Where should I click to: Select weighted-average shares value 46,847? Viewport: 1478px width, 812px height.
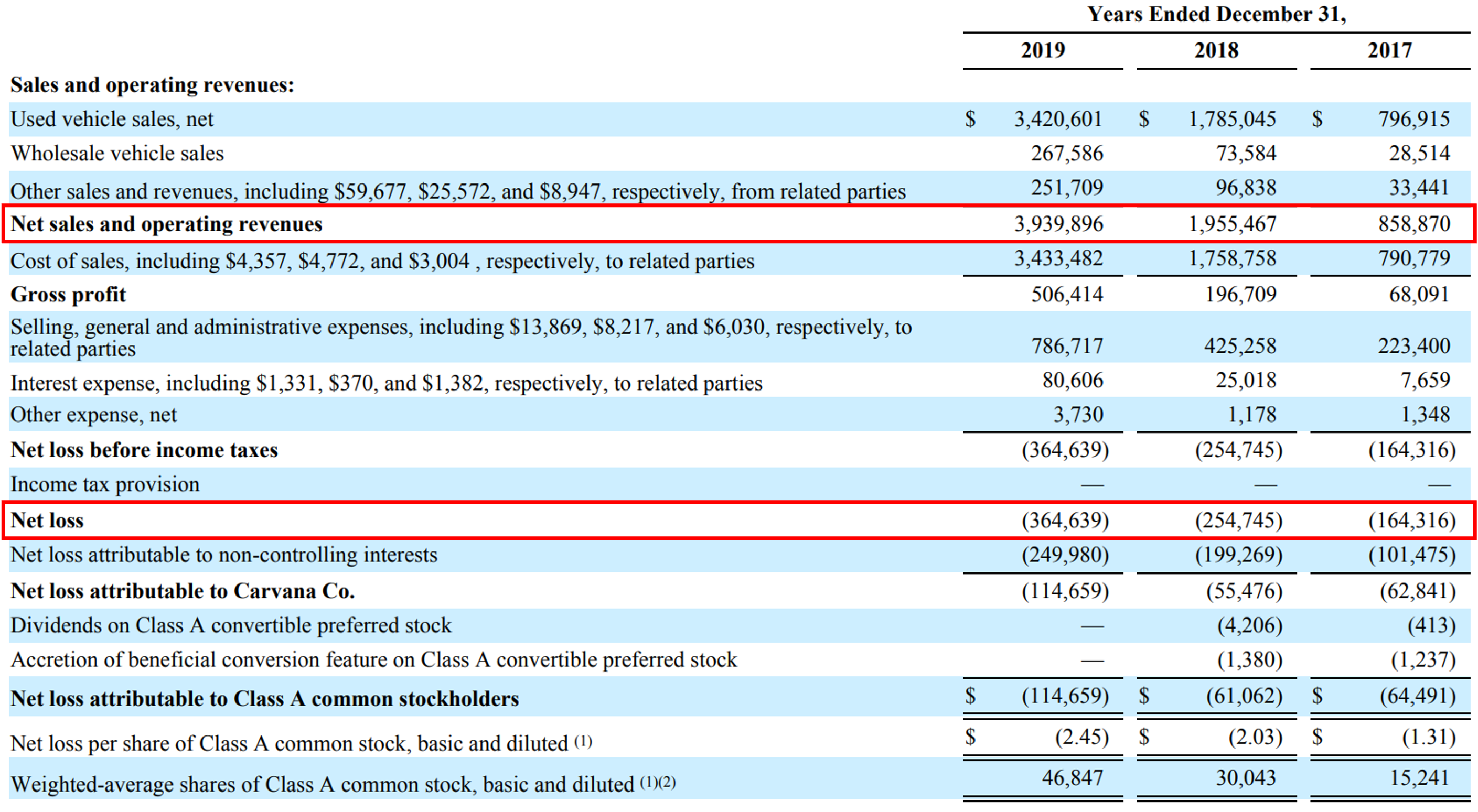(x=1073, y=778)
